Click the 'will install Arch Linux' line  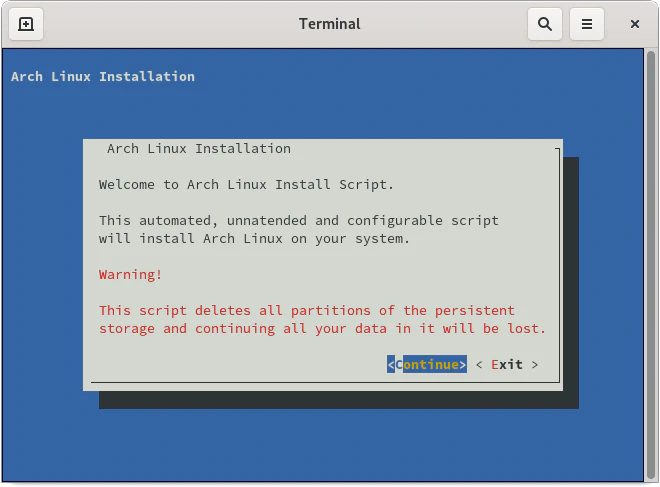[x=254, y=239]
